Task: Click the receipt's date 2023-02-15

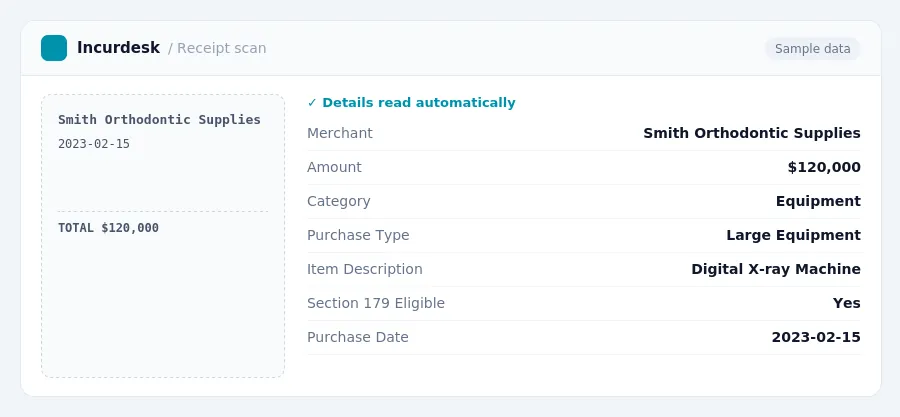Action: pyautogui.click(x=94, y=144)
